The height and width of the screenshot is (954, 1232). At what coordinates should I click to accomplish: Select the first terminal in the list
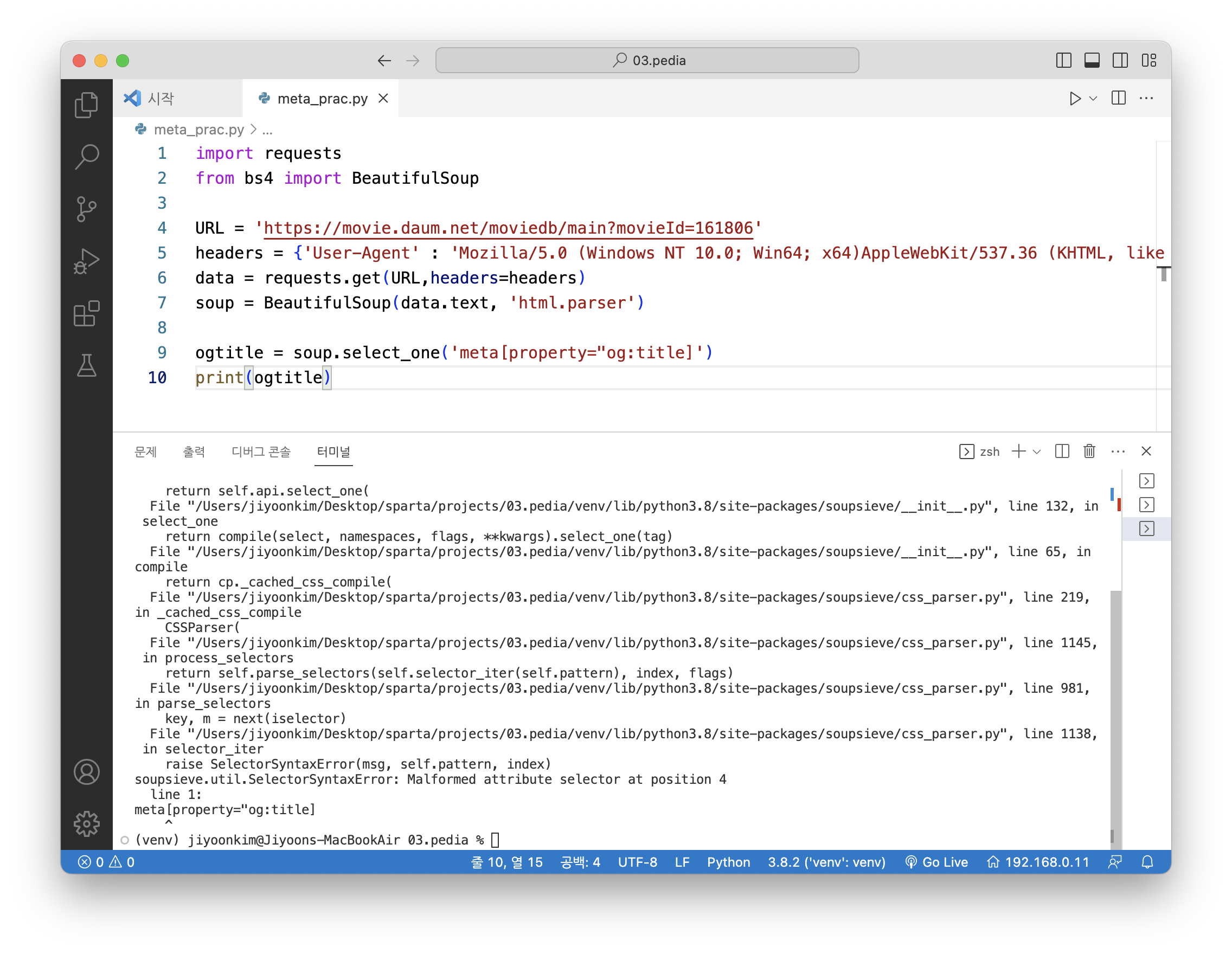pos(1147,481)
